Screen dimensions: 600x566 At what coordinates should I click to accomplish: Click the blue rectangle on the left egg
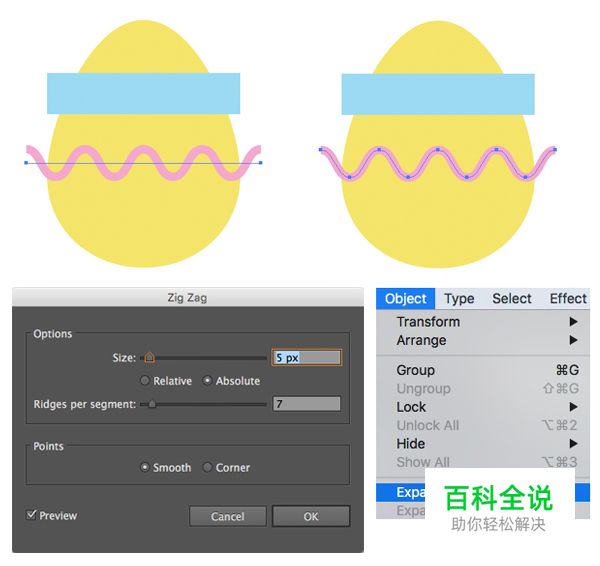pyautogui.click(x=143, y=93)
